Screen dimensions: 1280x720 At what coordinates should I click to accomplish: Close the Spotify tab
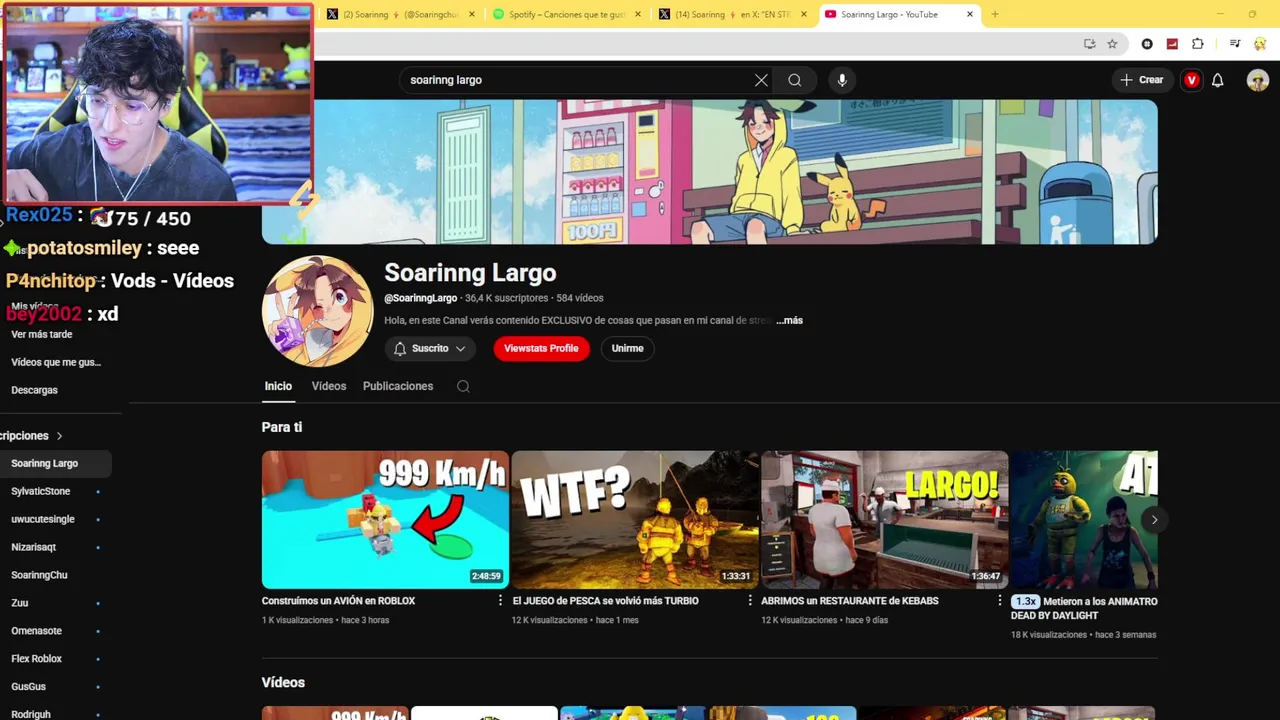pyautogui.click(x=638, y=14)
